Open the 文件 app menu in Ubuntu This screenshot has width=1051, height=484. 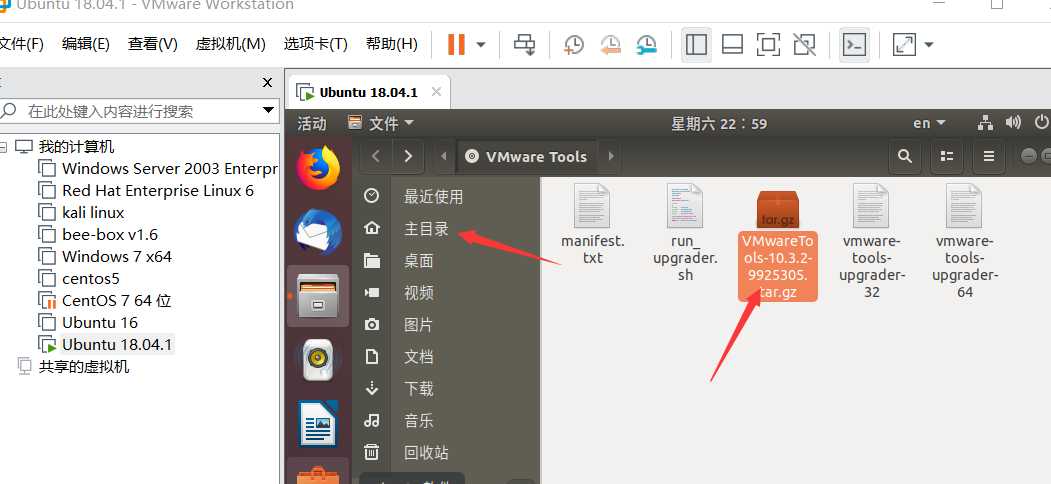pyautogui.click(x=381, y=123)
